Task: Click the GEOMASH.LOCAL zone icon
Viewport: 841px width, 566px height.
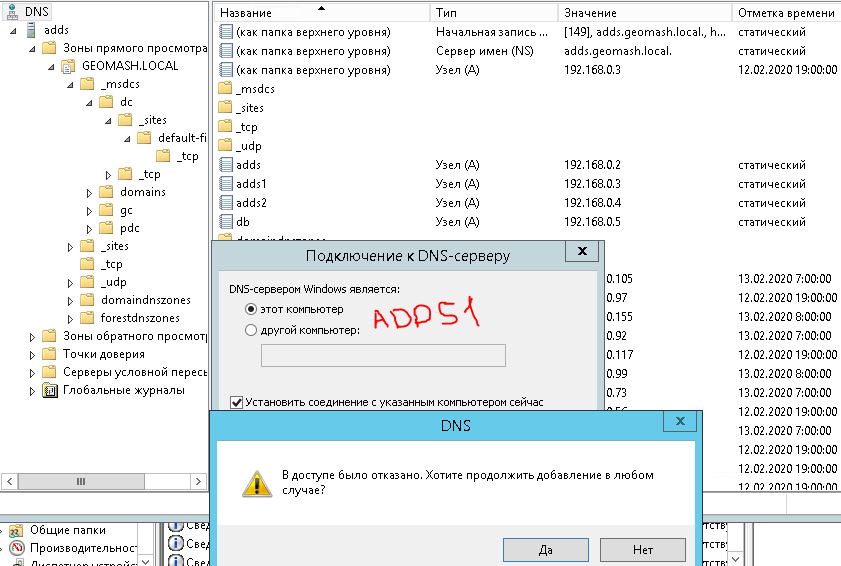Action: click(x=68, y=66)
